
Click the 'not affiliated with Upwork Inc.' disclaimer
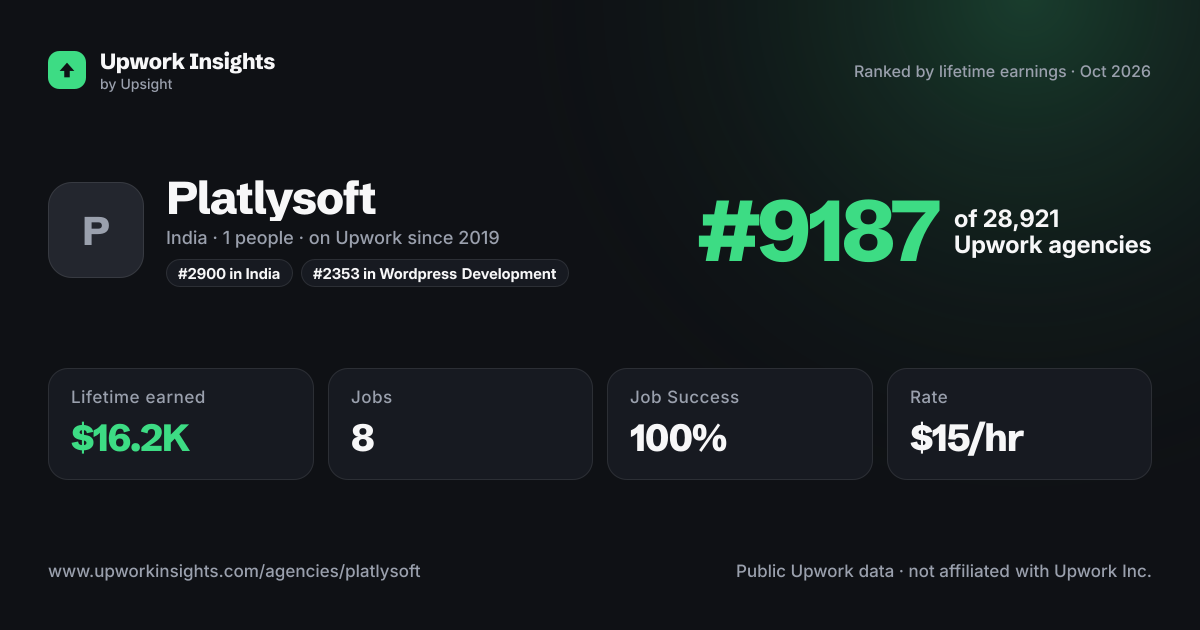click(1029, 572)
